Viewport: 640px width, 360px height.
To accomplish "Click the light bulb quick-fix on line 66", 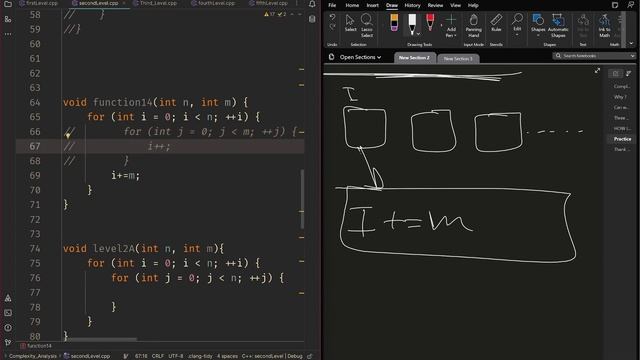I will coord(68,135).
